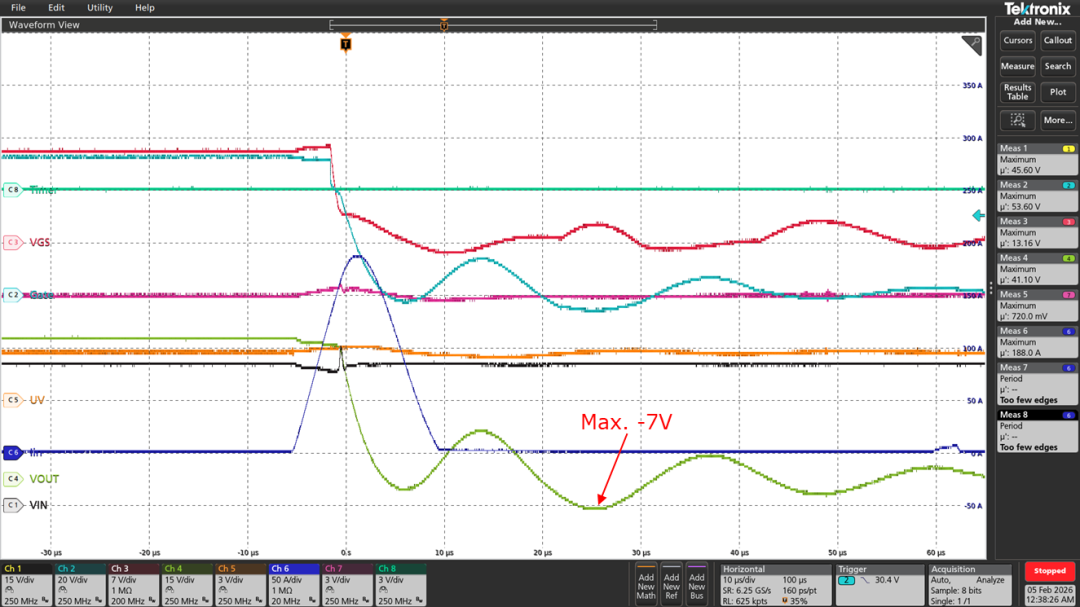Open the Acquisition settings badge

[x=970, y=584]
